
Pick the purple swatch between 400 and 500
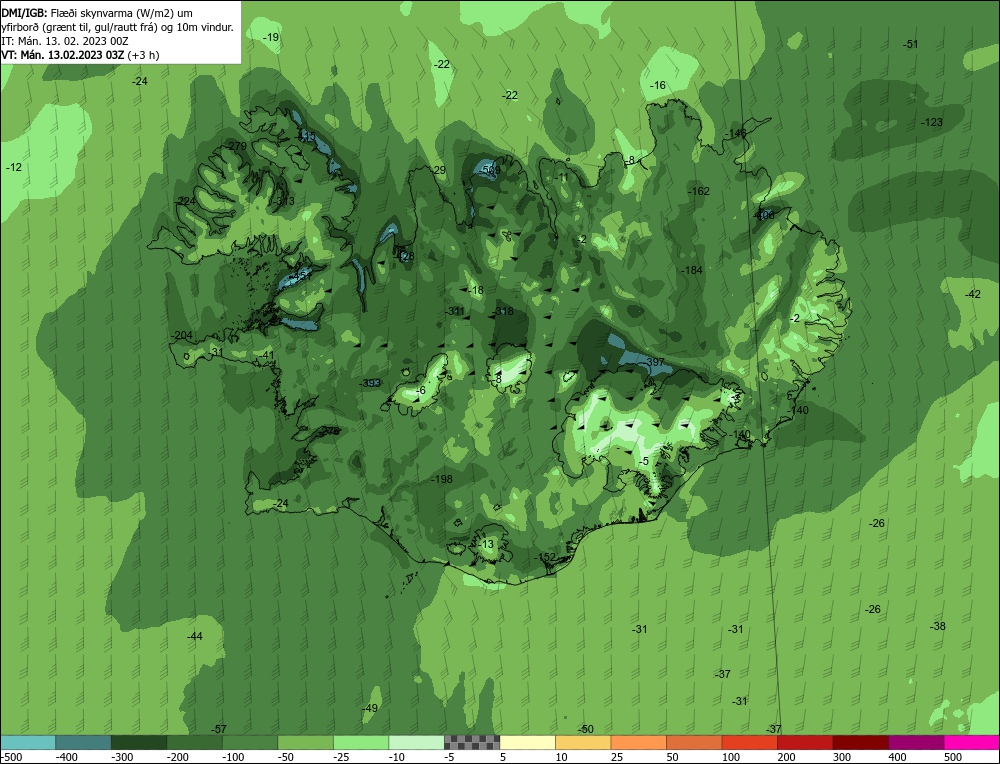point(916,742)
